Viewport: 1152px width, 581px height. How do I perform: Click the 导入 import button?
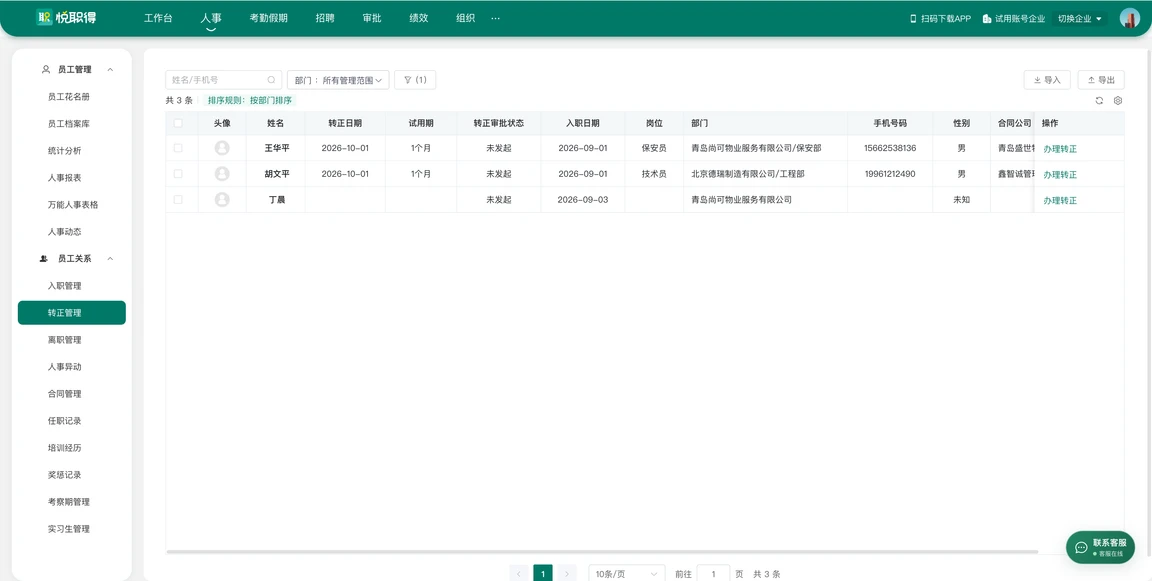(x=1047, y=79)
